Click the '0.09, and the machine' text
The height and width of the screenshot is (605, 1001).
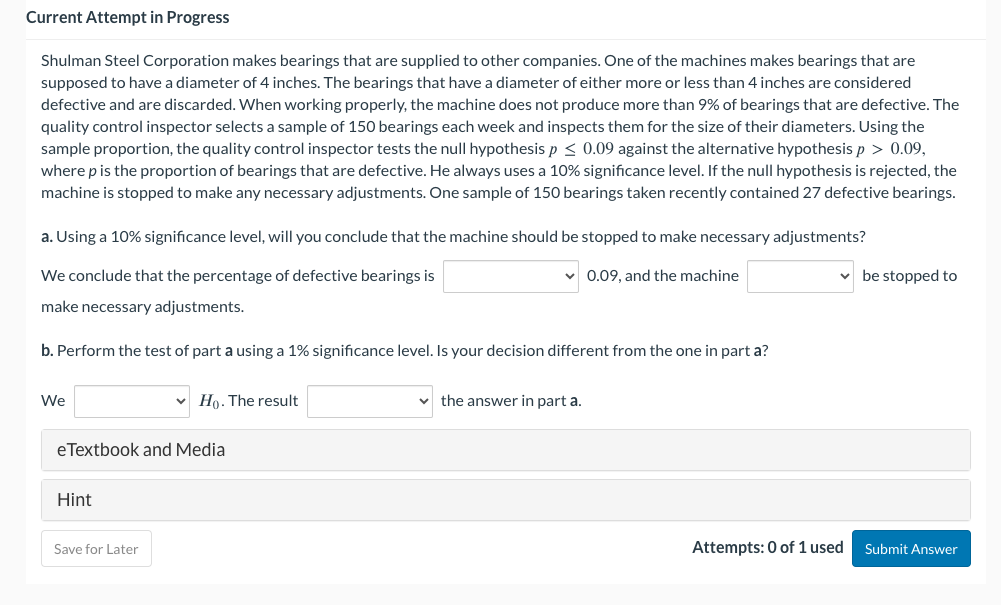coord(663,276)
